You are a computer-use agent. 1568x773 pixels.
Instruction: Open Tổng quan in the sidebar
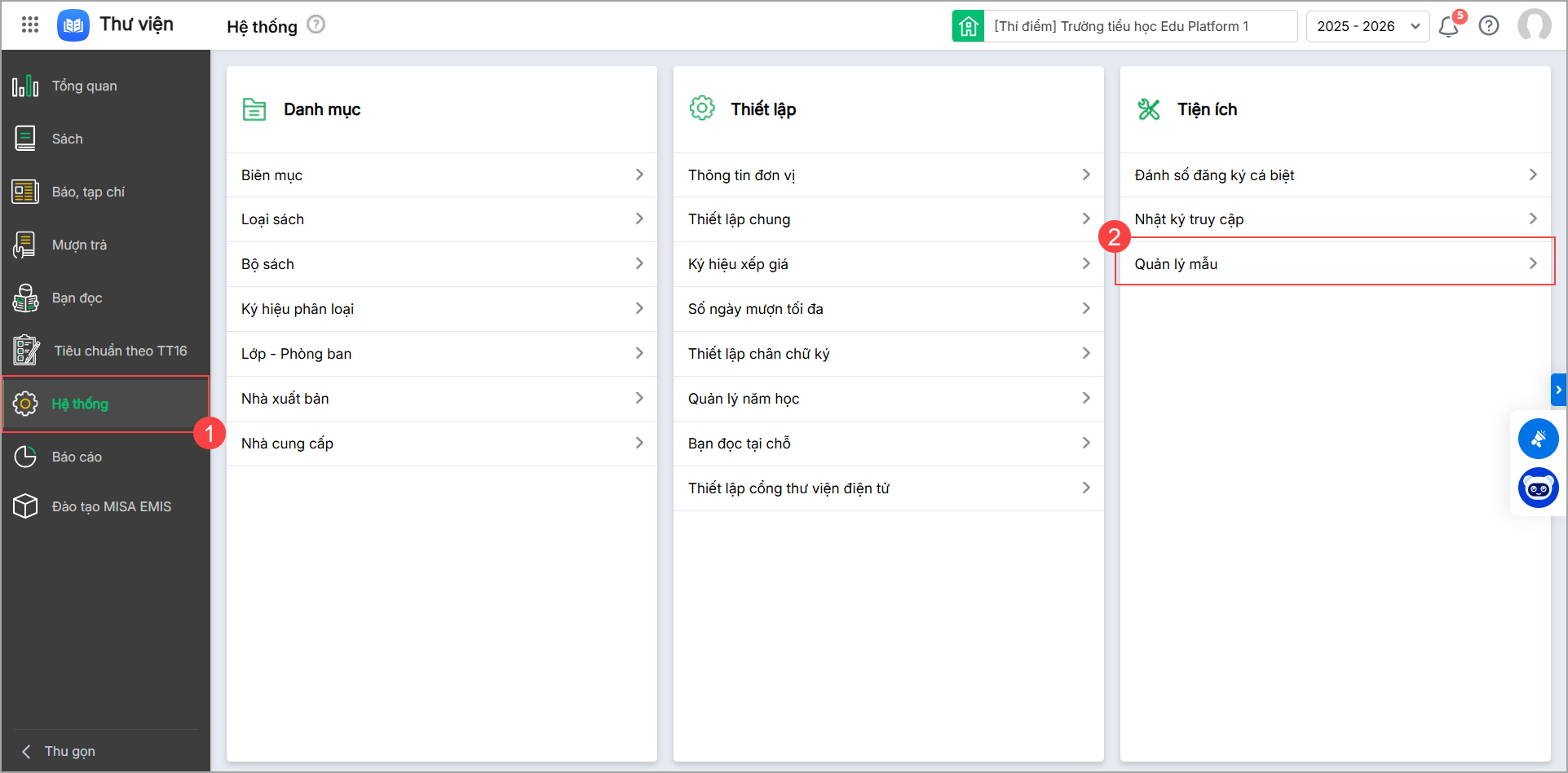click(x=84, y=86)
